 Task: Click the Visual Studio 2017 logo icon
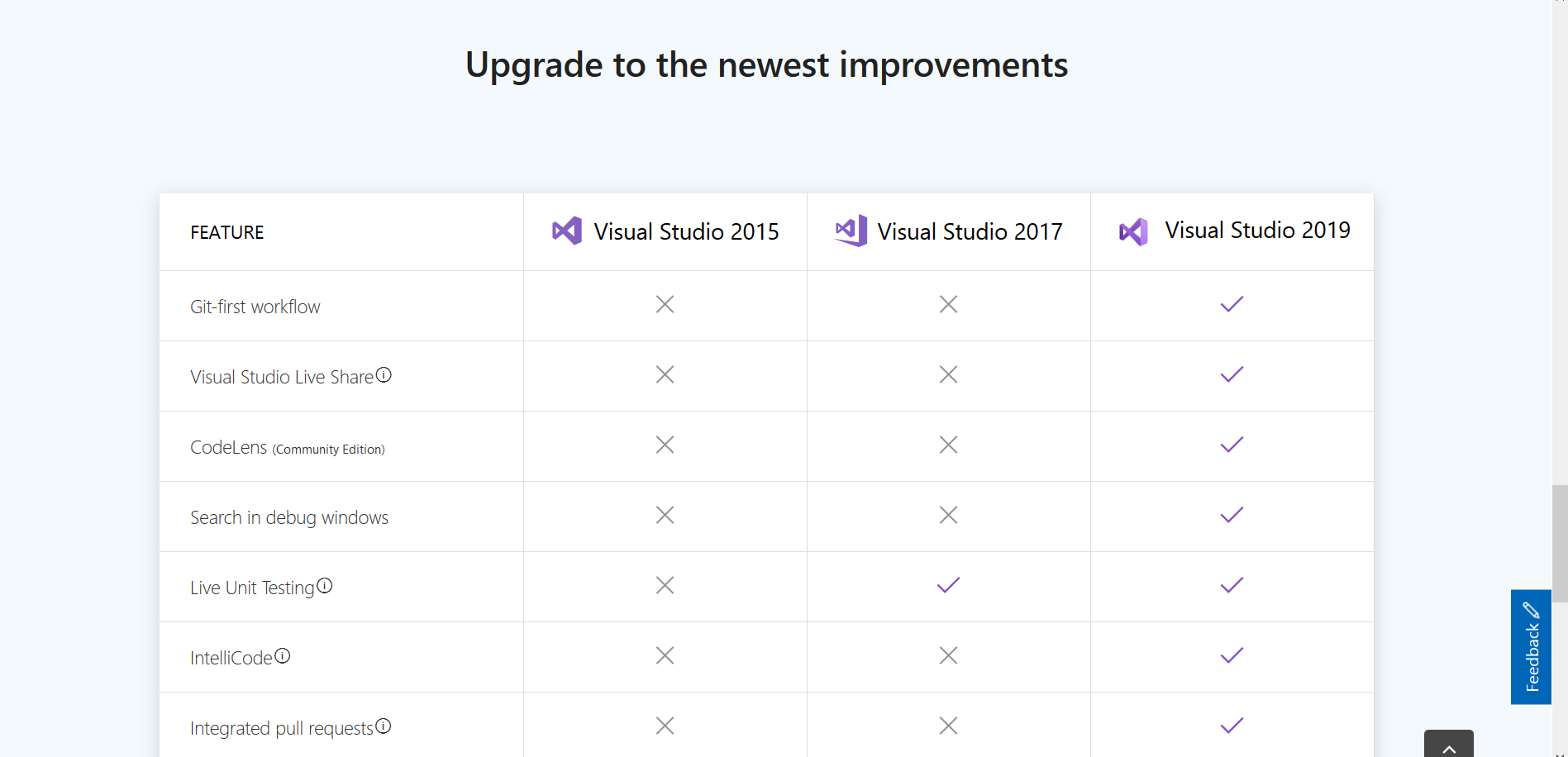tap(851, 231)
